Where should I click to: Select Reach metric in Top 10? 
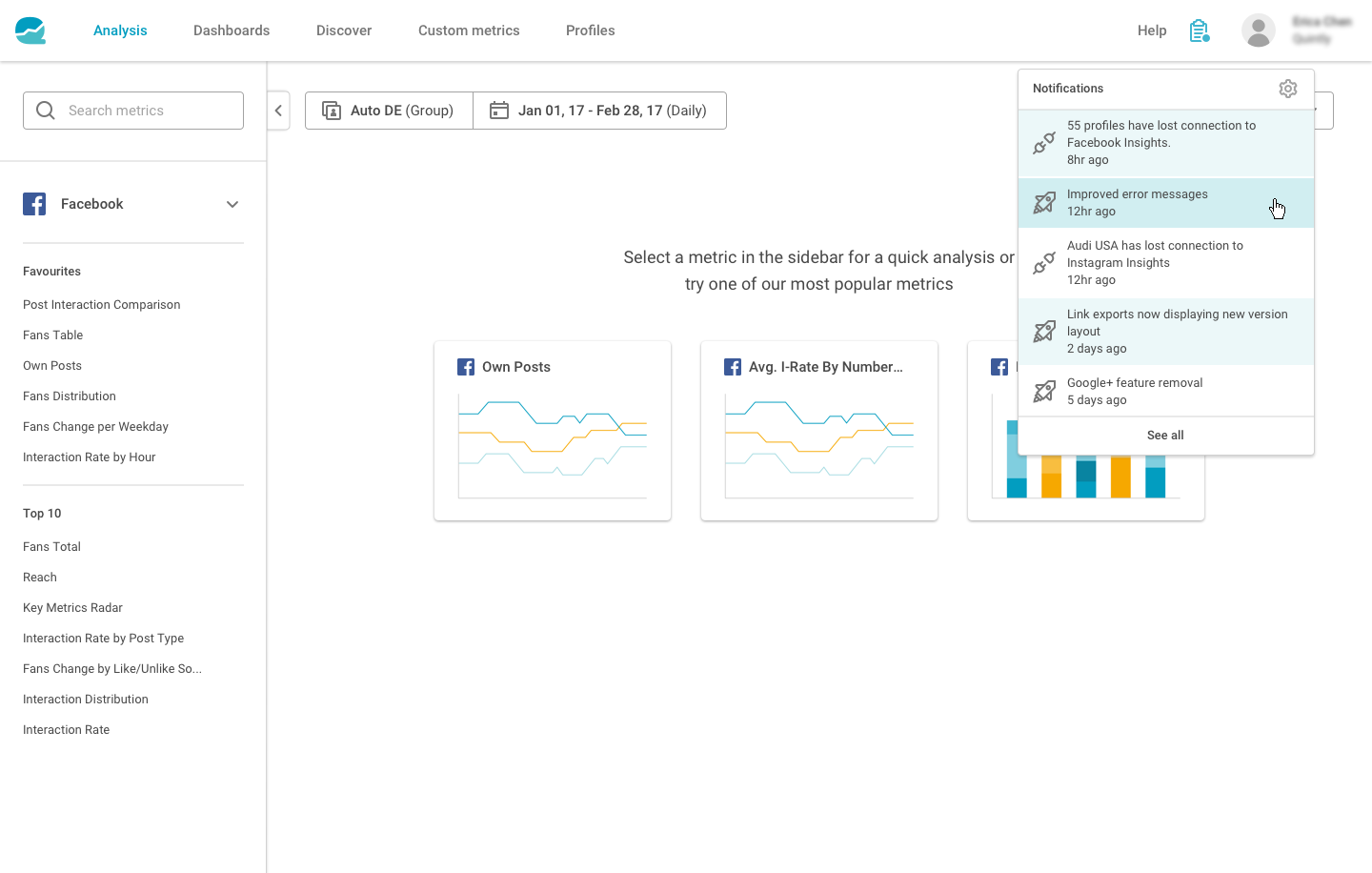click(40, 578)
